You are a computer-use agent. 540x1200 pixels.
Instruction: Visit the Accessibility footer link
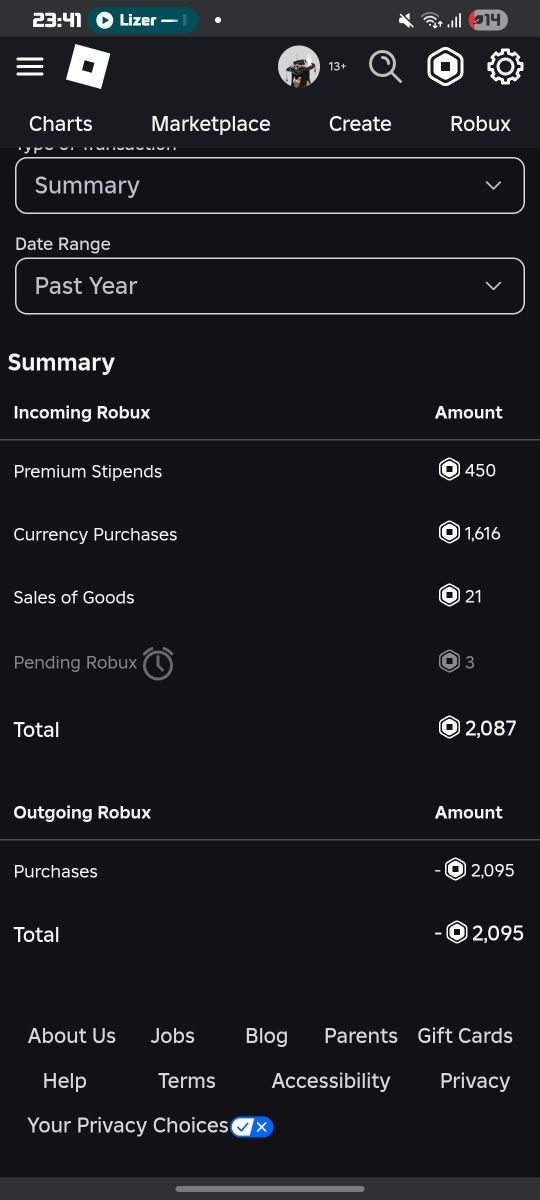(x=331, y=1081)
